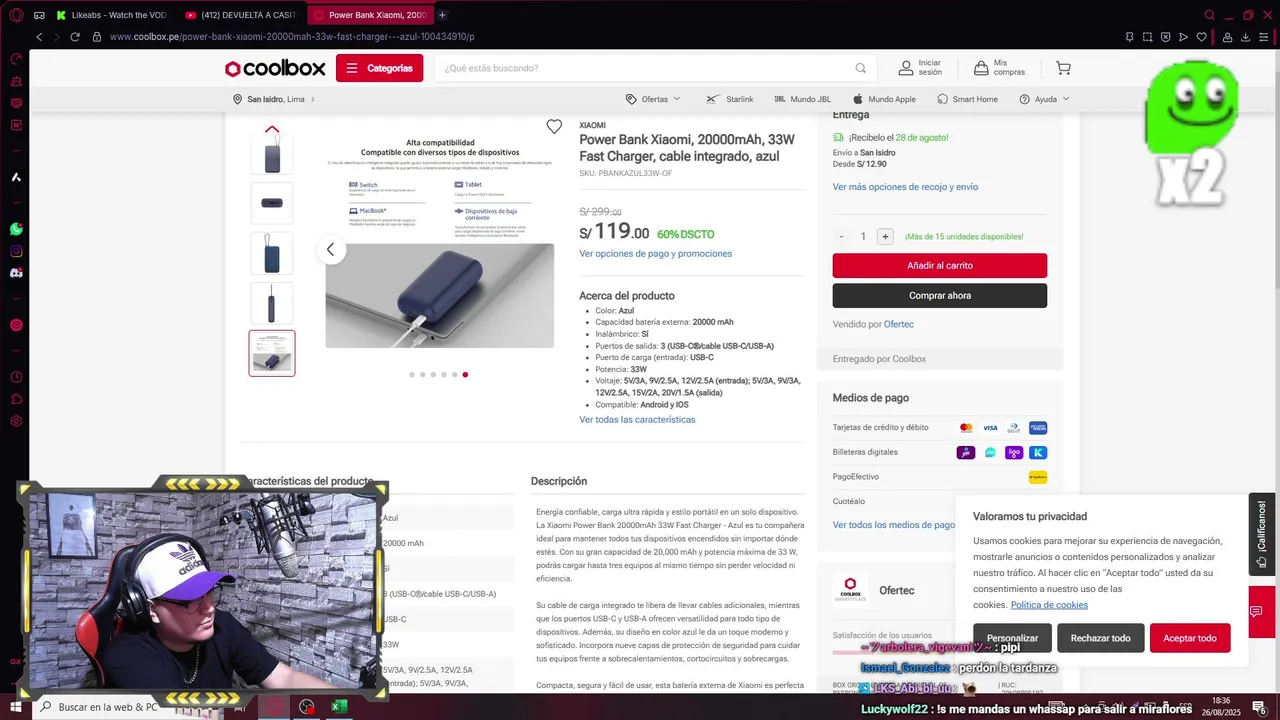
Task: Select second thumbnail showing ports
Action: (272, 203)
